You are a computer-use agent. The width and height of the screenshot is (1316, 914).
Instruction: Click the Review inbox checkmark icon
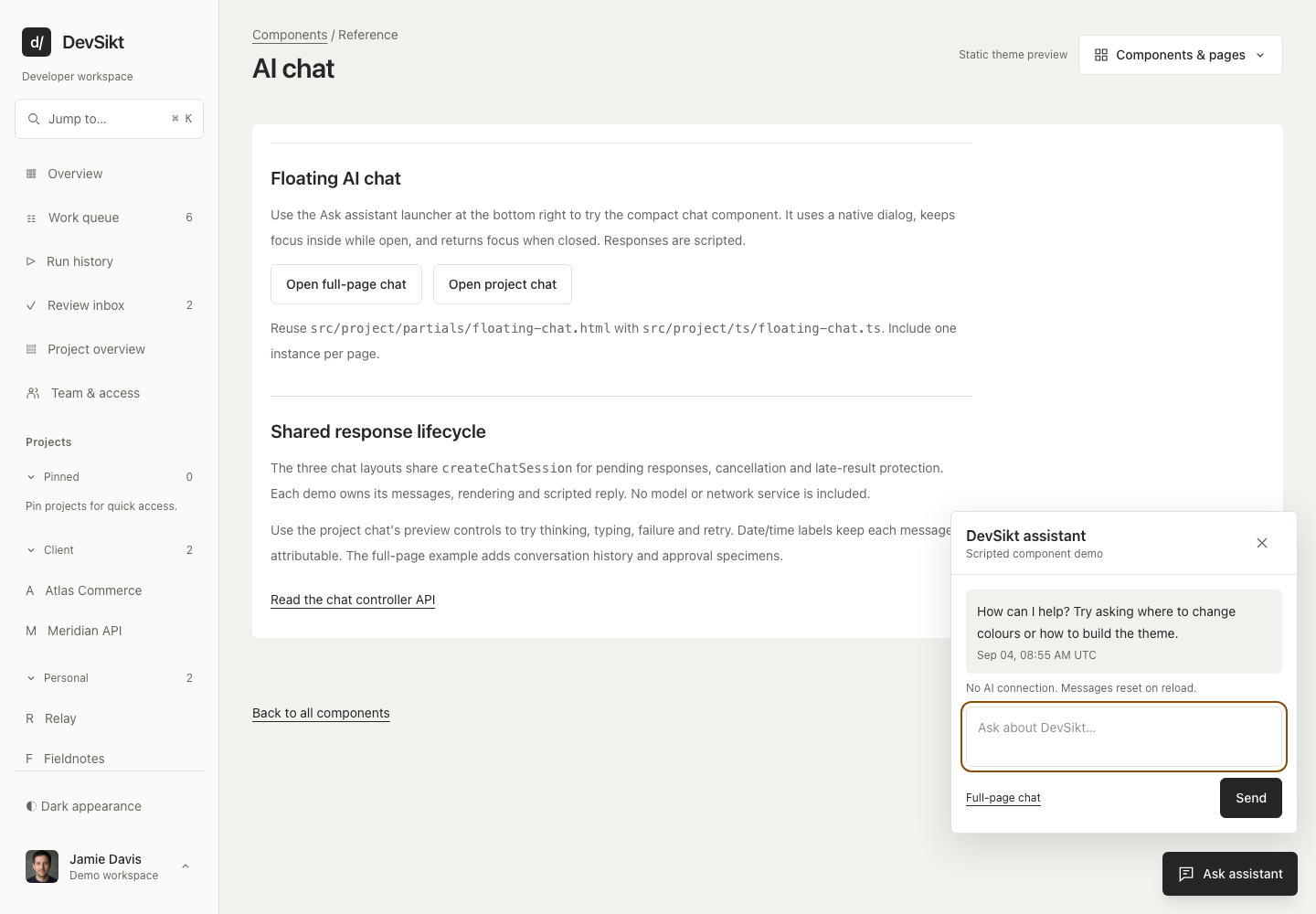tap(31, 305)
